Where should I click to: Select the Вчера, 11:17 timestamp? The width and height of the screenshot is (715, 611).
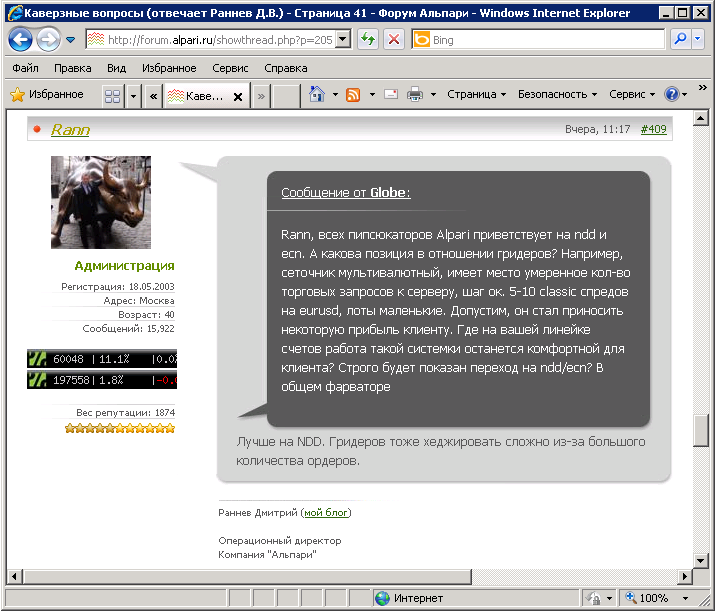(597, 129)
